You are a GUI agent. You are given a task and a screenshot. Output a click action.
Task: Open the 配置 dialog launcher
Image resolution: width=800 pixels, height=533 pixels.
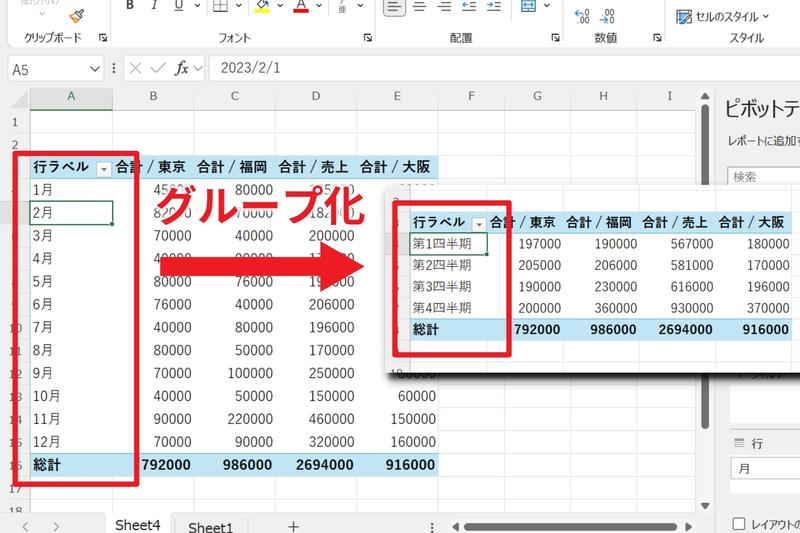coord(555,37)
